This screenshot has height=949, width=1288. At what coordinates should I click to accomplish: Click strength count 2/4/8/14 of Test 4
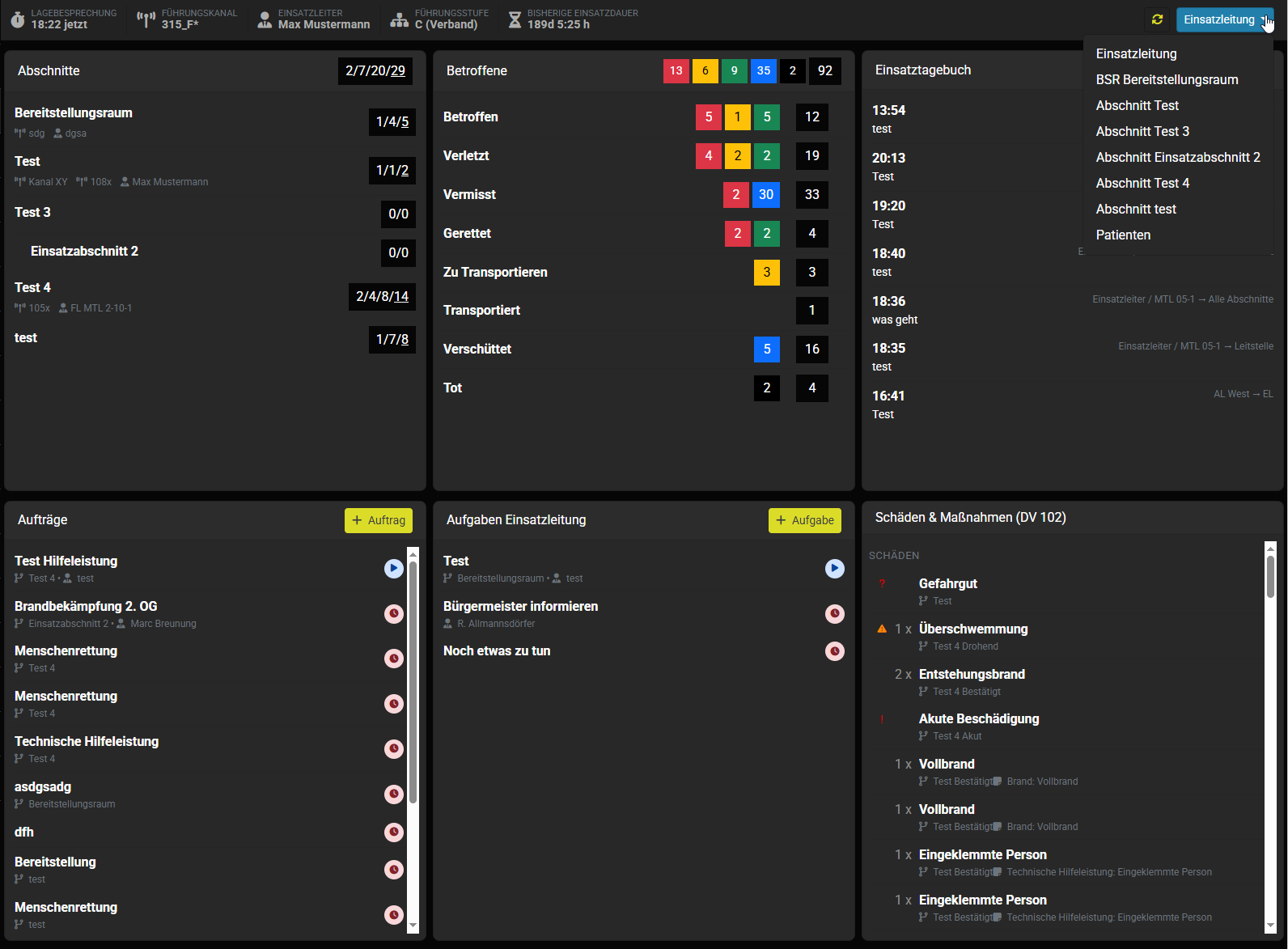coord(382,296)
